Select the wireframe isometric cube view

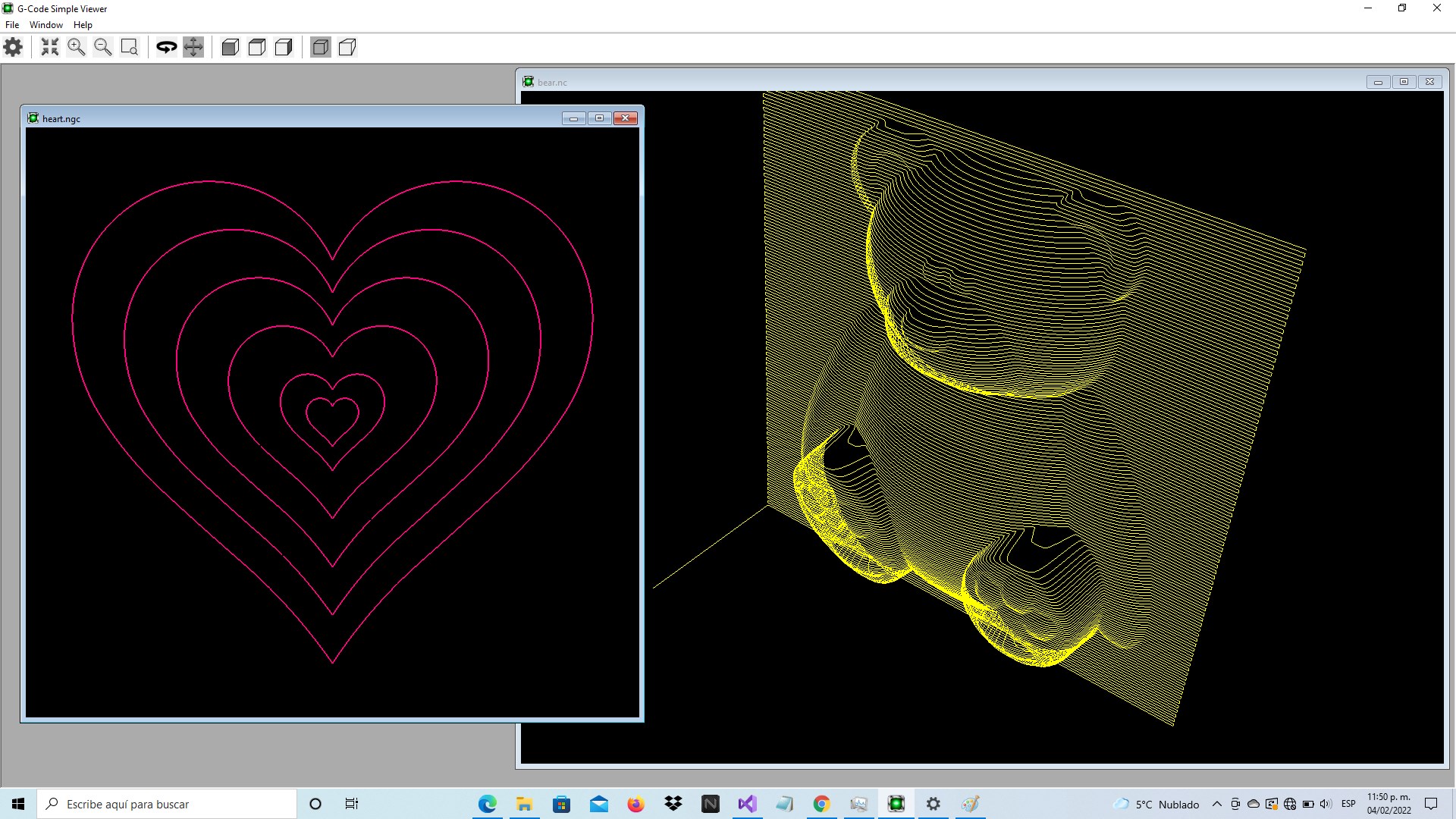[347, 47]
